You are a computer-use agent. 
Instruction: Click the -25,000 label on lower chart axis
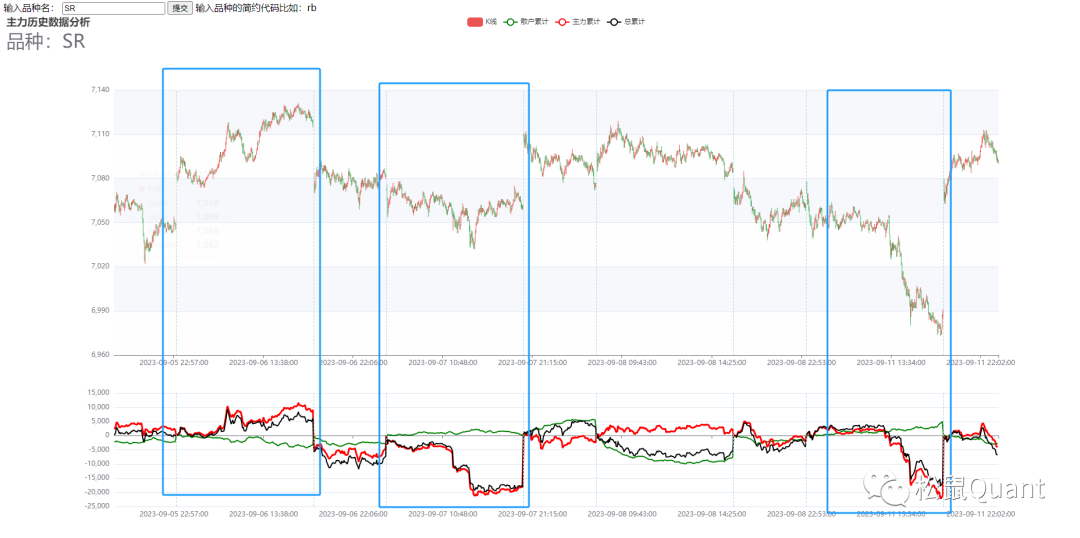(x=96, y=506)
